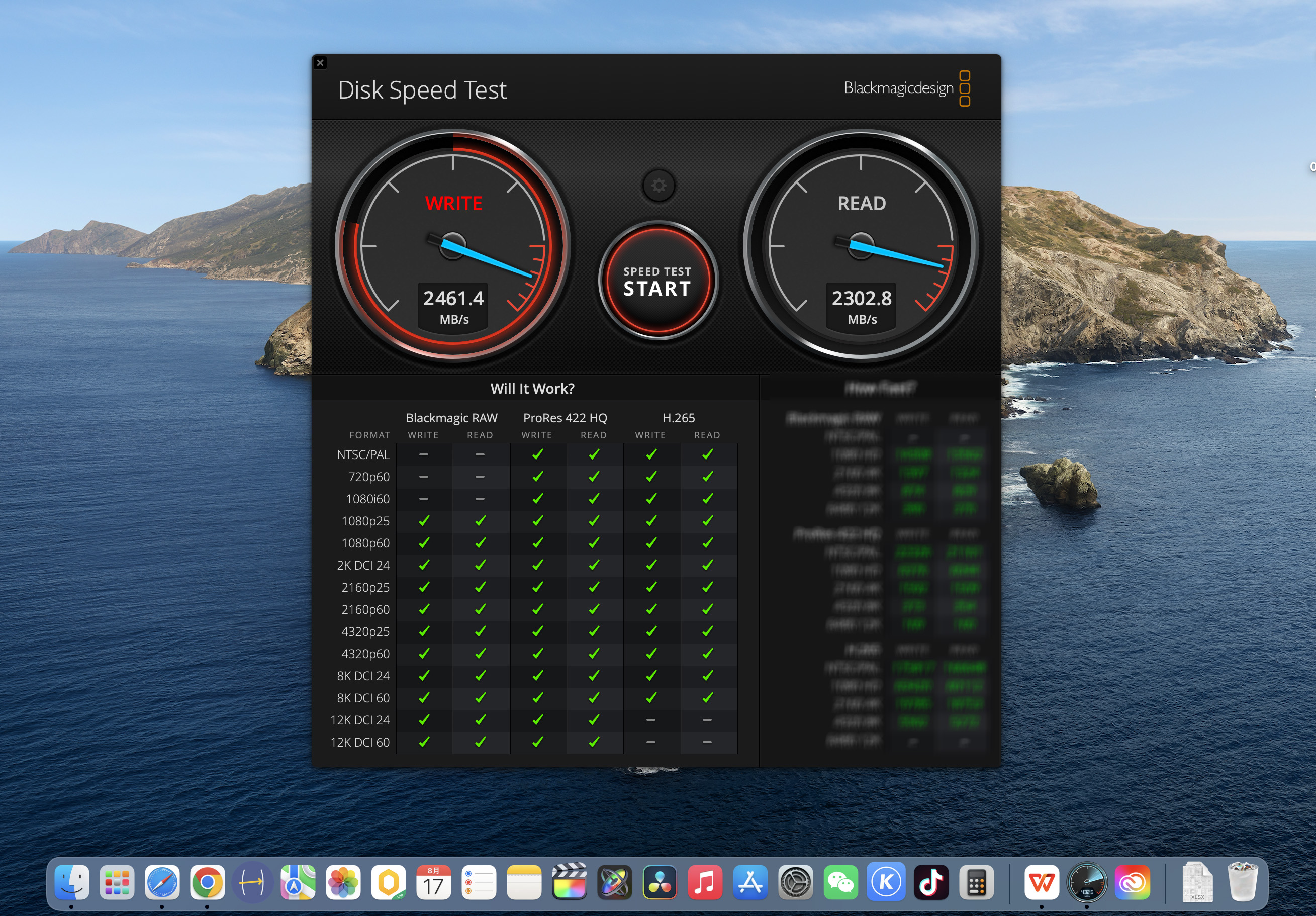
Task: Select the blurred How Fast panel header
Action: click(x=880, y=389)
